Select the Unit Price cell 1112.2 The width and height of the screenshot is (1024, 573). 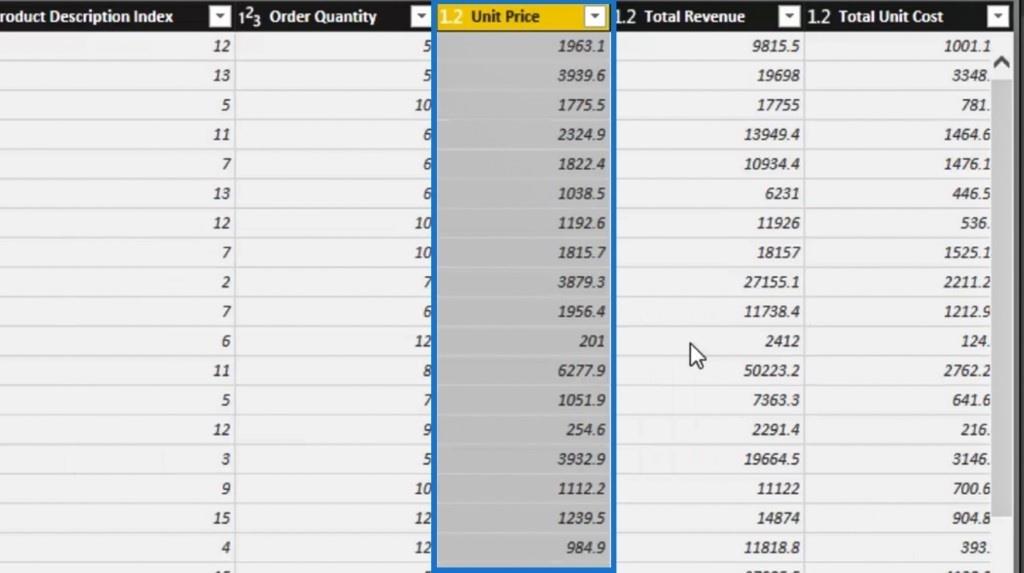[x=523, y=488]
